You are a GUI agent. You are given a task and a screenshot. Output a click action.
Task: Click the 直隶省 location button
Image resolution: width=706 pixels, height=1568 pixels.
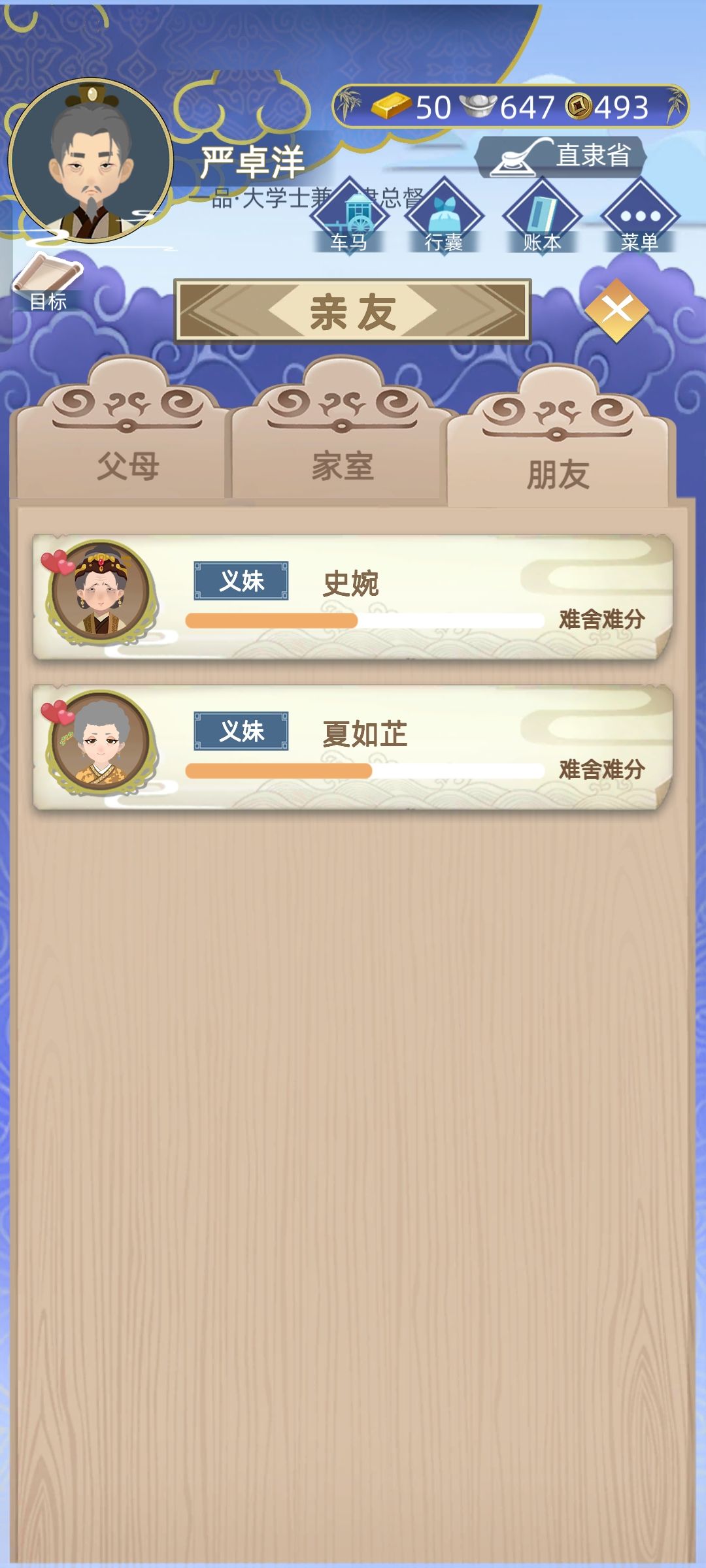point(560,157)
